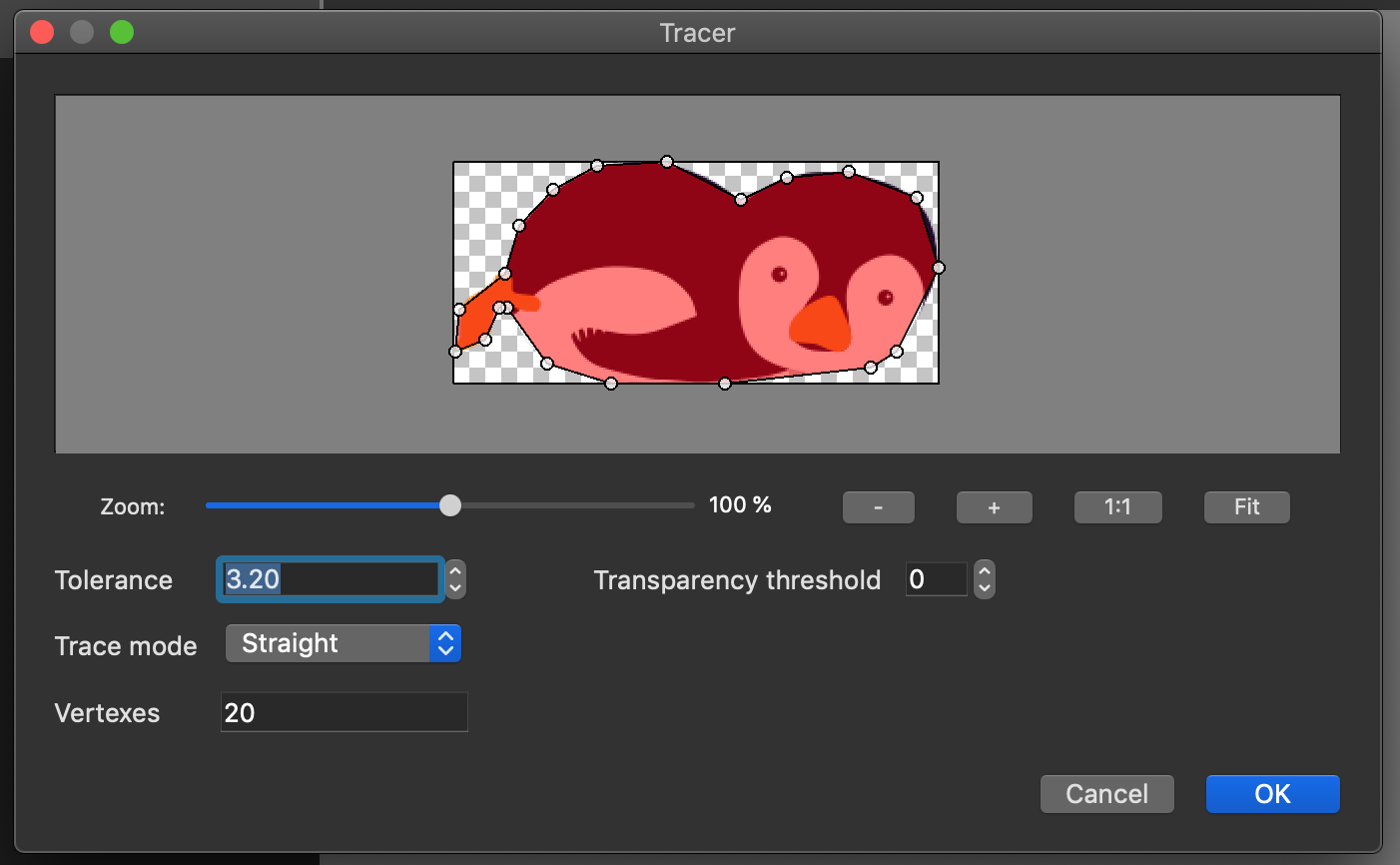This screenshot has height=865, width=1400.
Task: Click the penguin's orange beak in preview
Action: [821, 324]
